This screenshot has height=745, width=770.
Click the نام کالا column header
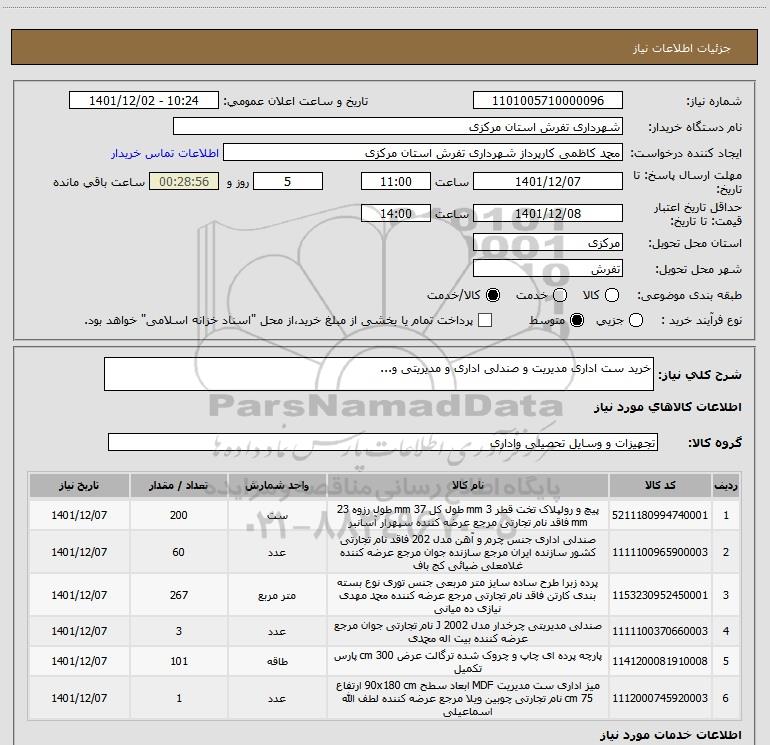(468, 486)
